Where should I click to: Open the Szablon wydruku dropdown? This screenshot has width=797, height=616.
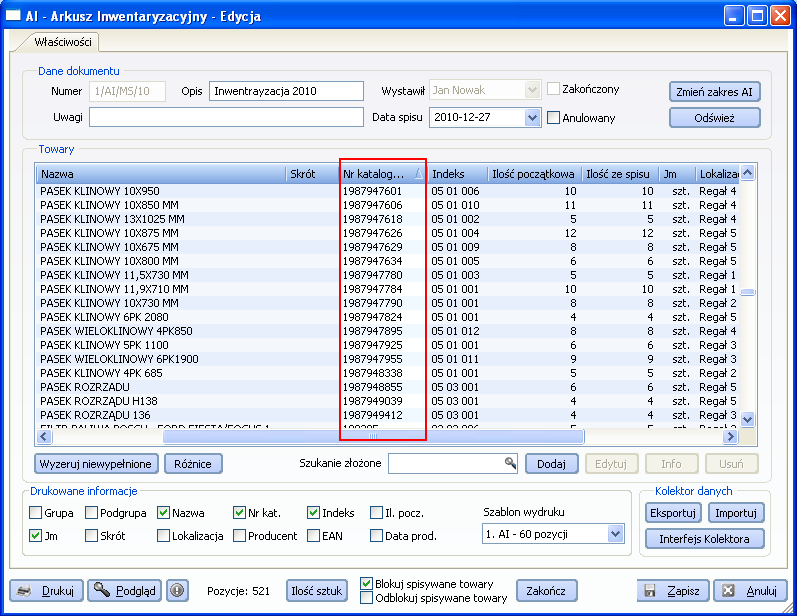(x=615, y=534)
